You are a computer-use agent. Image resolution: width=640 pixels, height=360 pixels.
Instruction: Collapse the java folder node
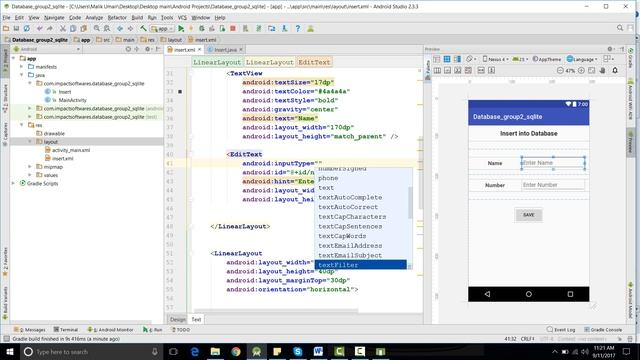click(22, 75)
